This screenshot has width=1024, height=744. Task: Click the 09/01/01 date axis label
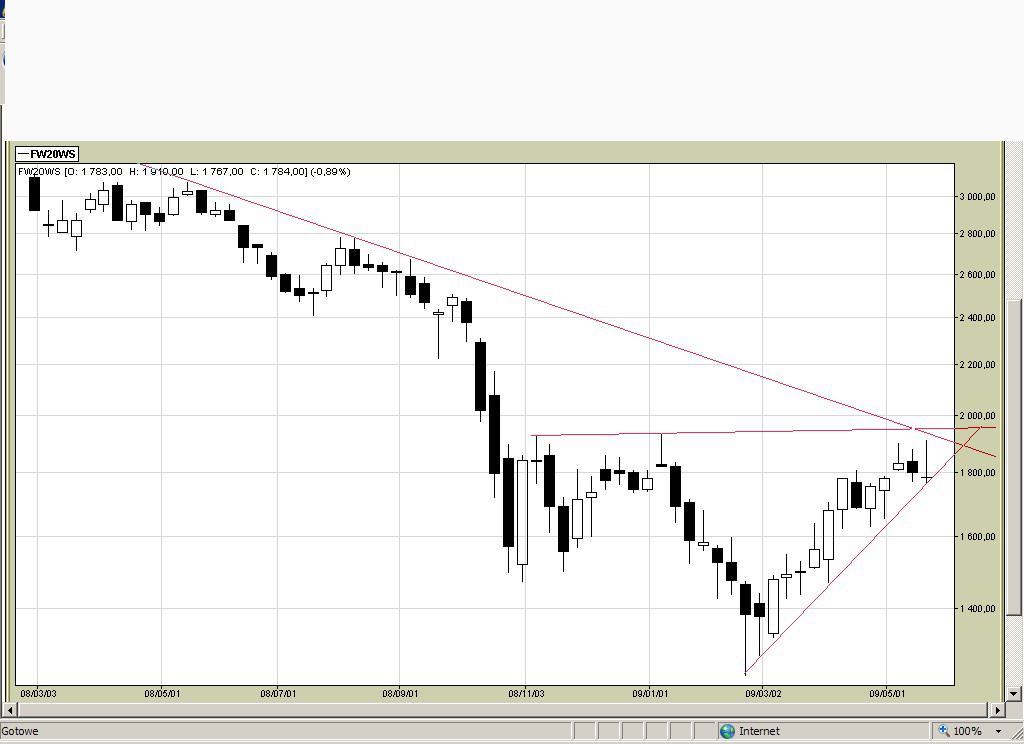click(x=650, y=693)
